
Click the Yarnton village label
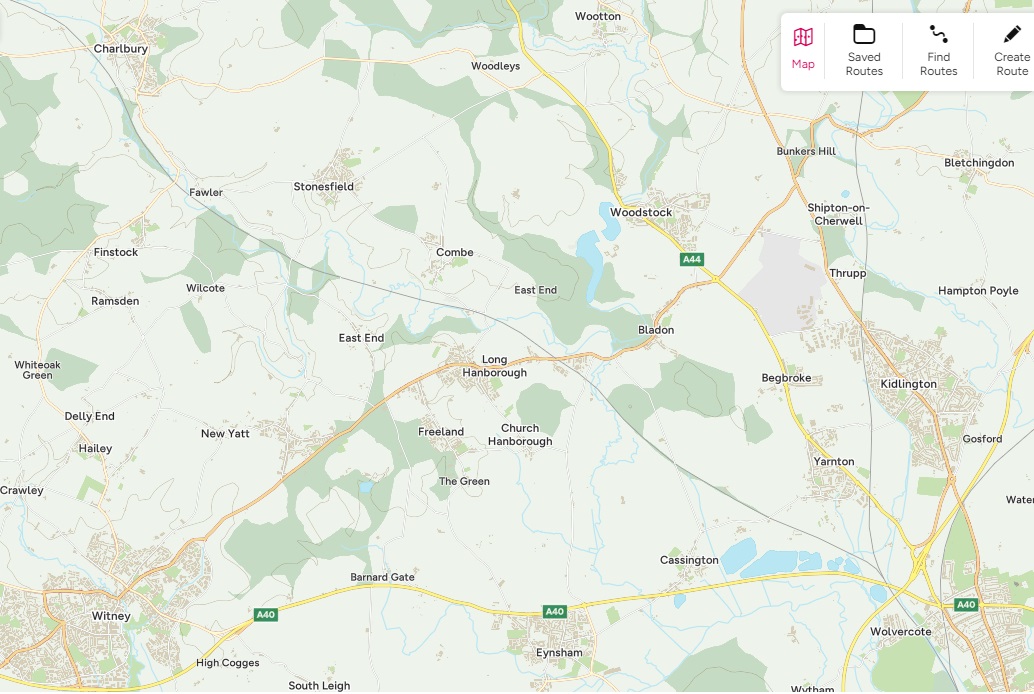point(834,462)
